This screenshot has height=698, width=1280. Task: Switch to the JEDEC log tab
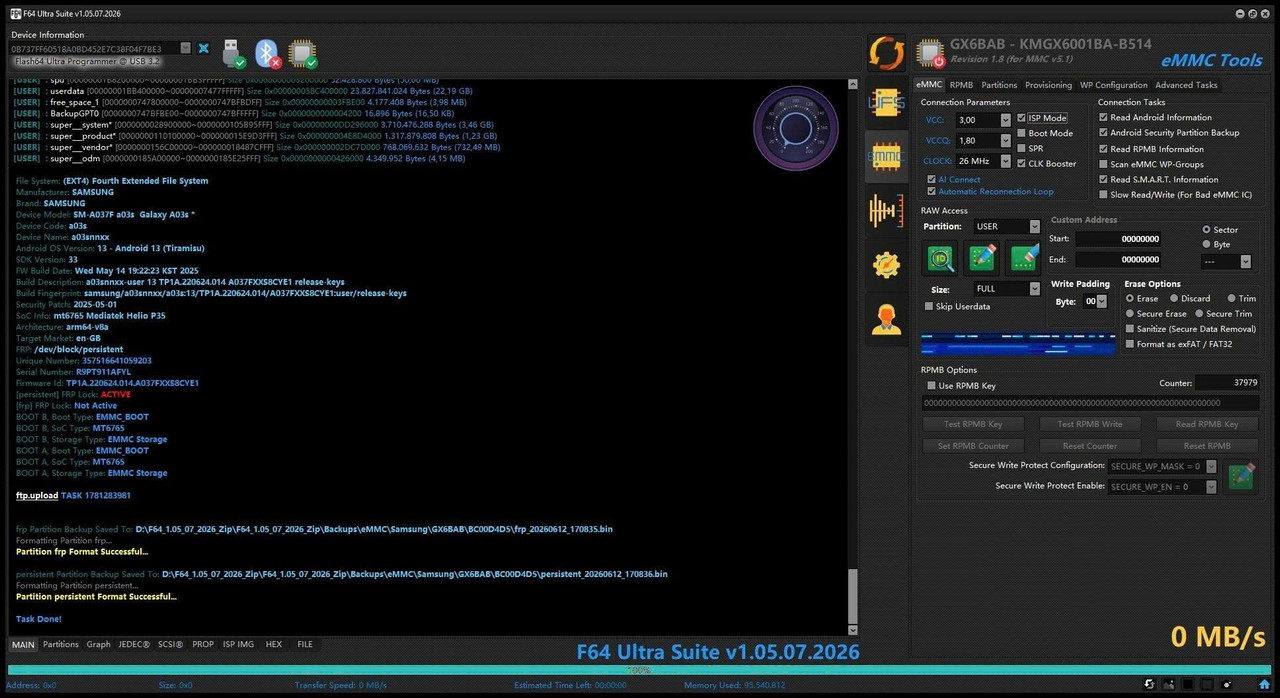(134, 645)
